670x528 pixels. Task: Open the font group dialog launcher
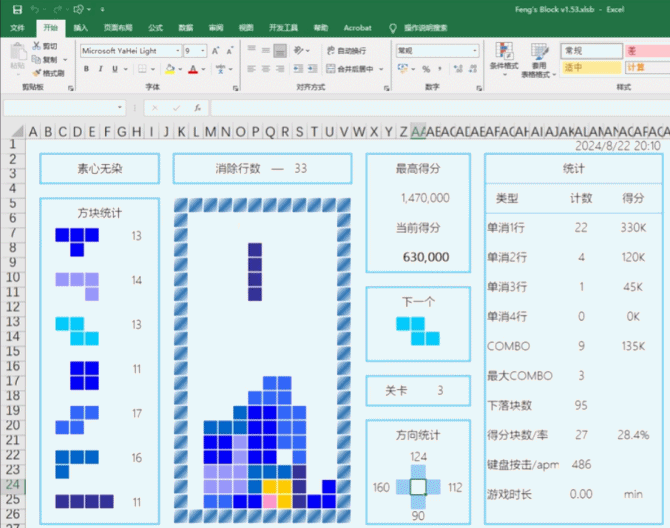point(235,88)
